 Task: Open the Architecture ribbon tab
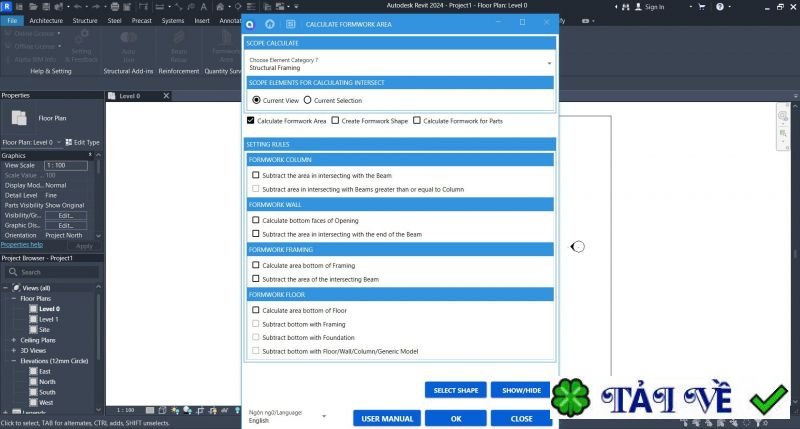[46, 20]
